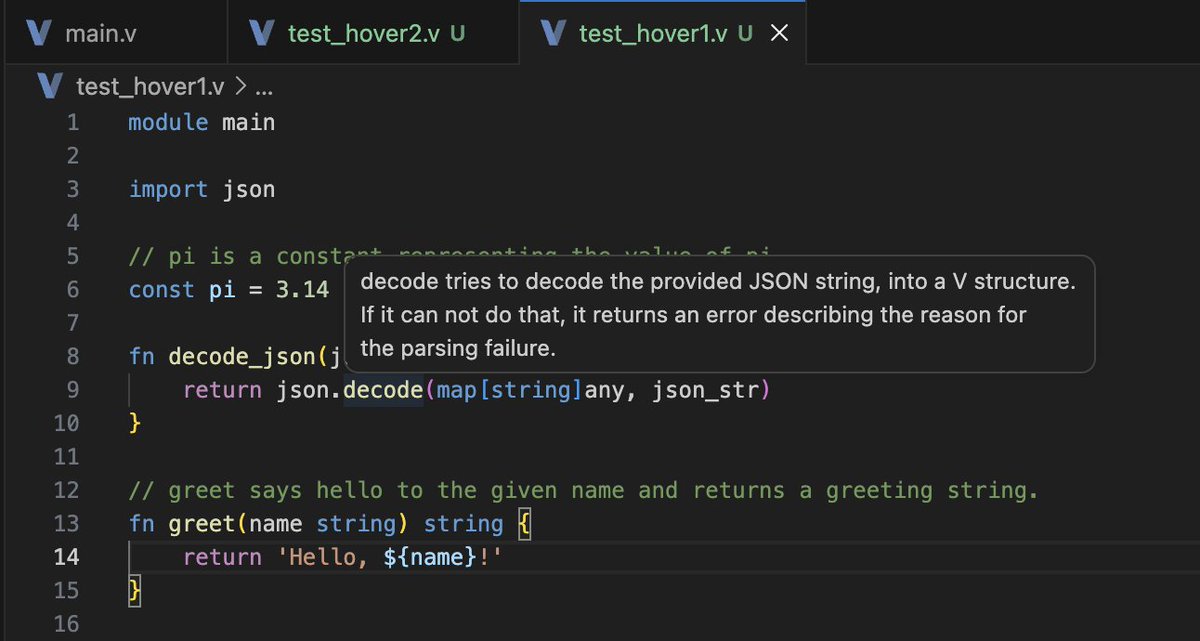The height and width of the screenshot is (641, 1200).
Task: Place cursor on 'module' keyword
Action: click(x=169, y=123)
